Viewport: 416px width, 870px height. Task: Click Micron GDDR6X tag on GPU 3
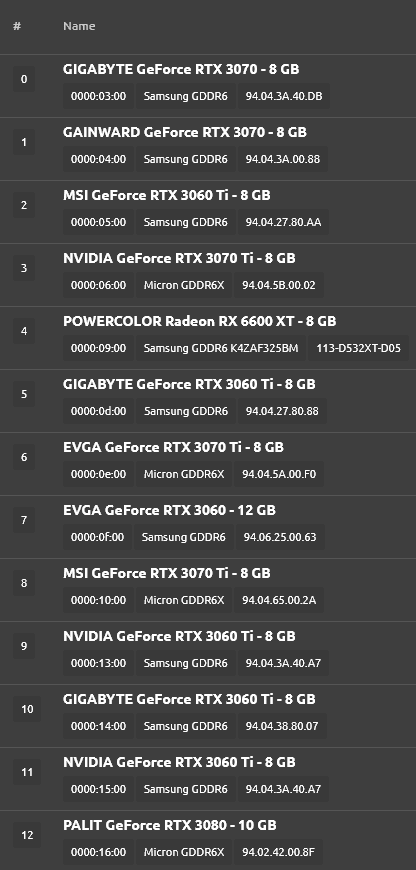pos(184,285)
